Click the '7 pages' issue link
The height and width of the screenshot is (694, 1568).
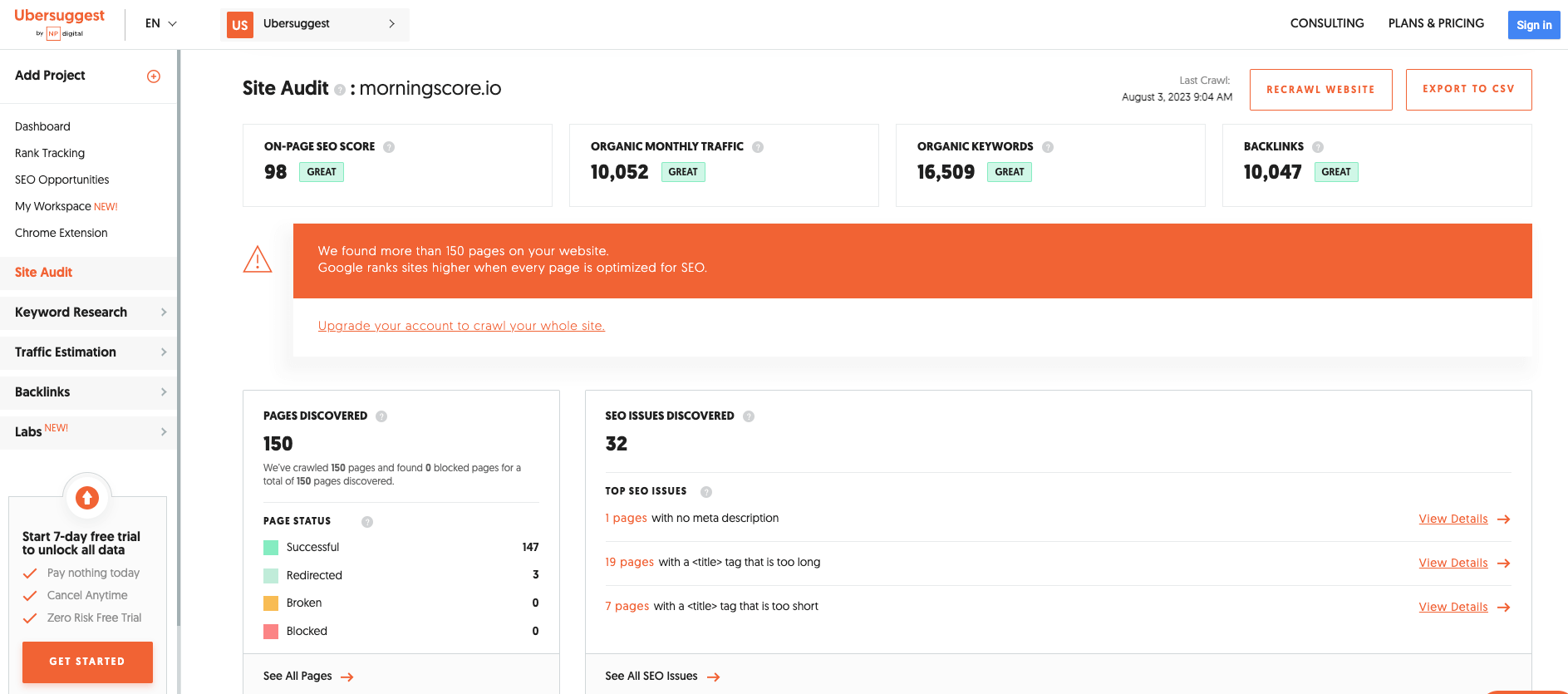click(627, 607)
